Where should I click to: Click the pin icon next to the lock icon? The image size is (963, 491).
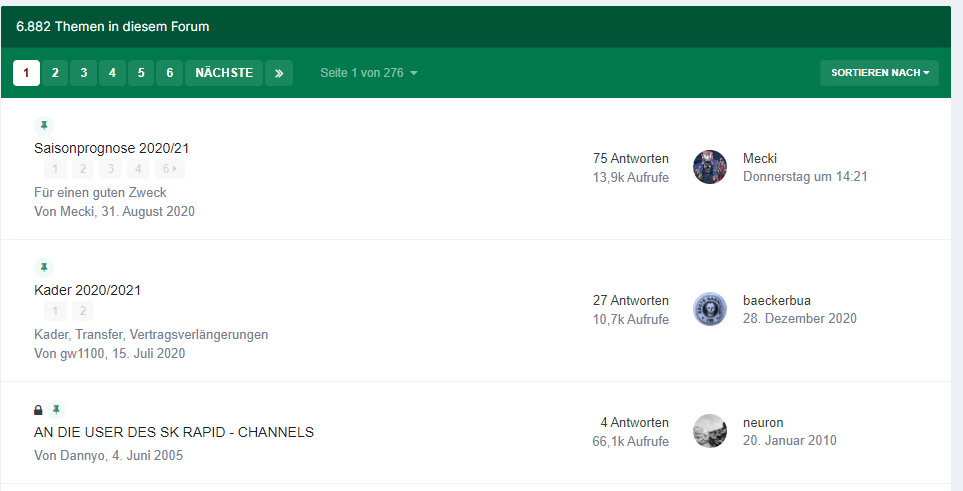pos(57,409)
